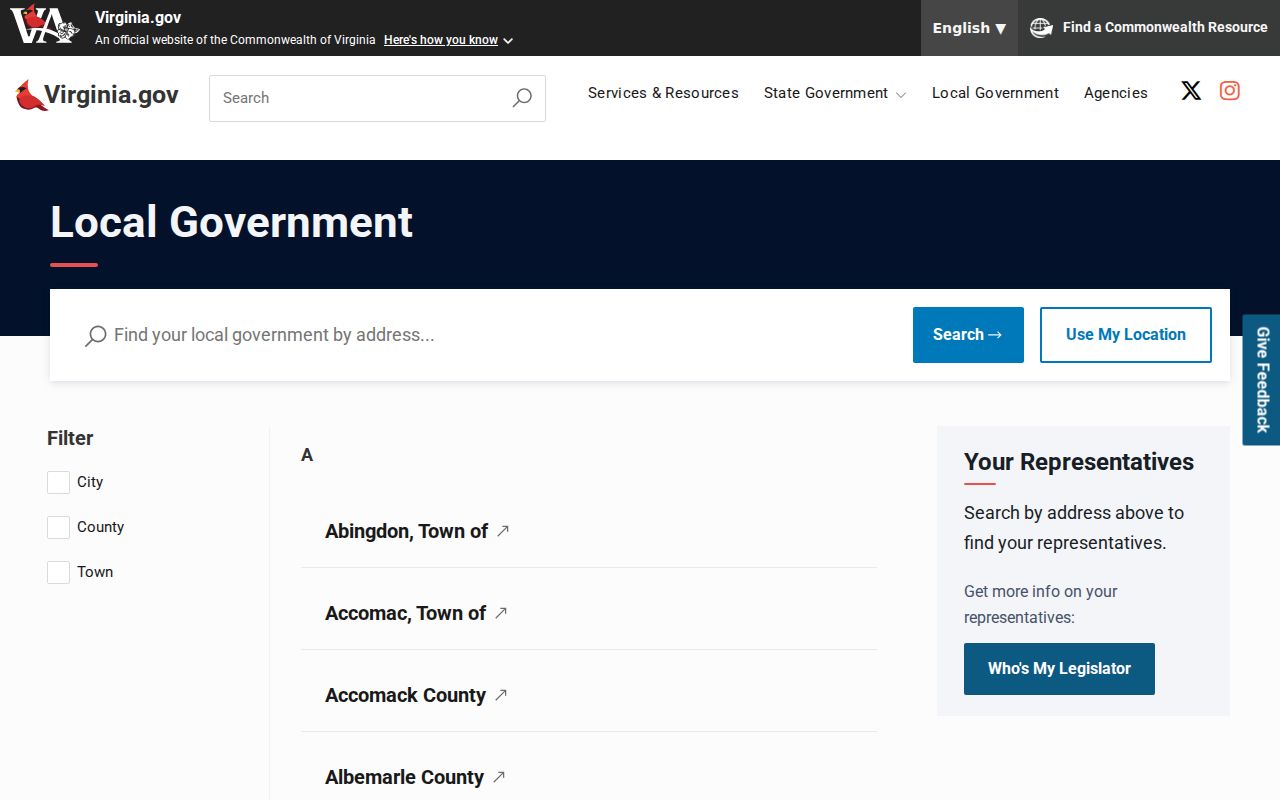Viewport: 1280px width, 800px height.
Task: Click the globe icon for Commonwealth Resource
Action: point(1041,27)
